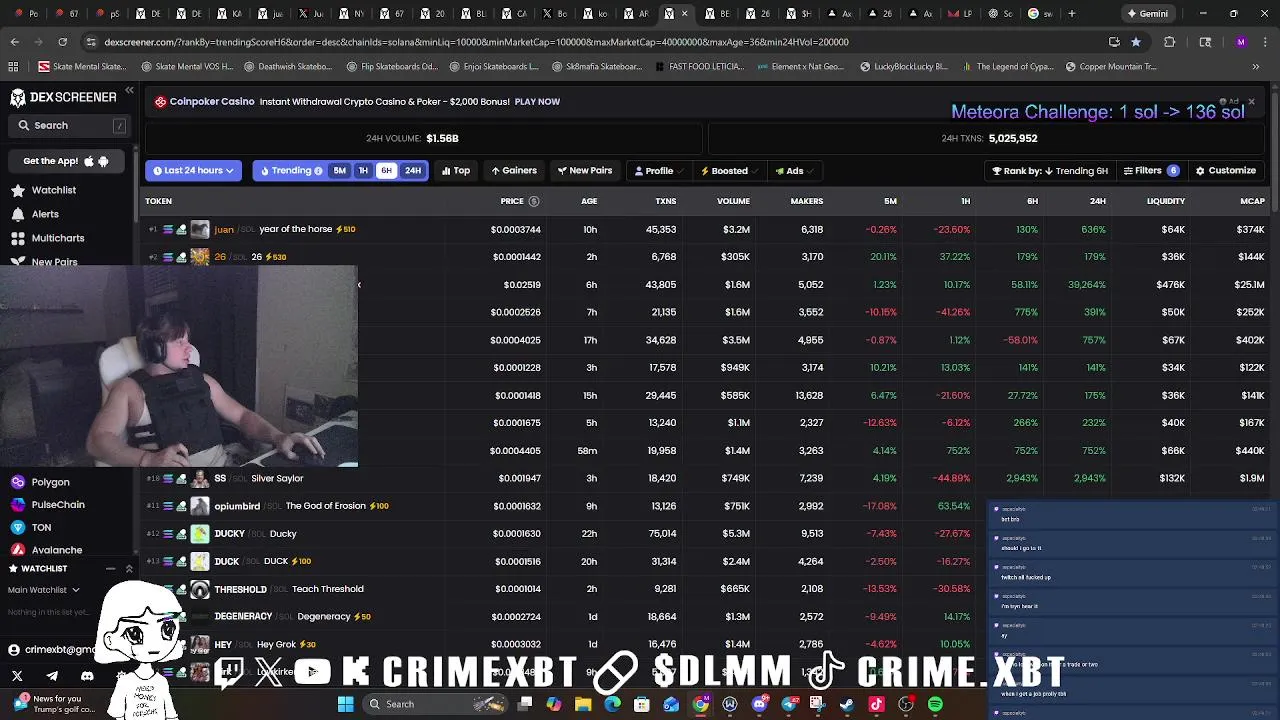Screen dimensions: 1280x720
Task: Switch to the New Pairs tab
Action: pos(585,171)
